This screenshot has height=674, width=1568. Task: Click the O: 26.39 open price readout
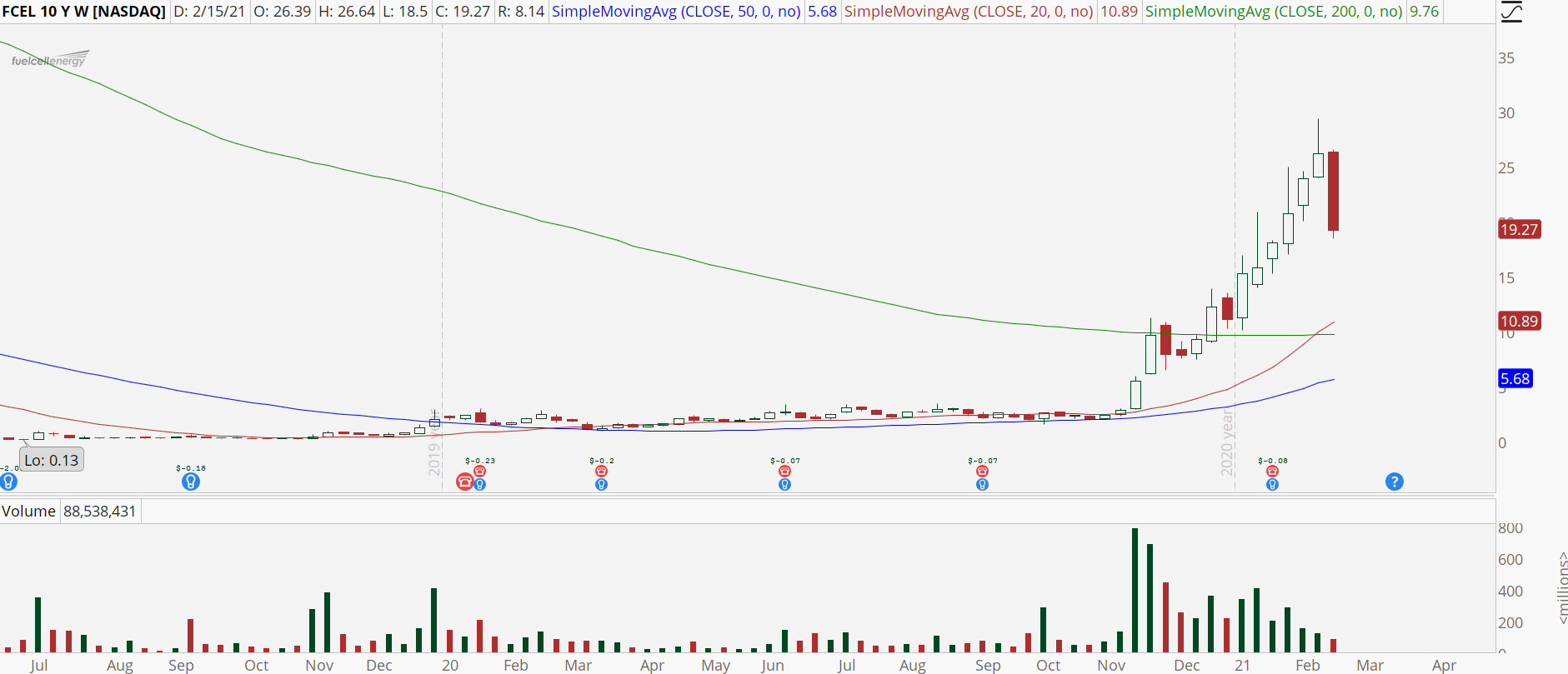(x=283, y=12)
